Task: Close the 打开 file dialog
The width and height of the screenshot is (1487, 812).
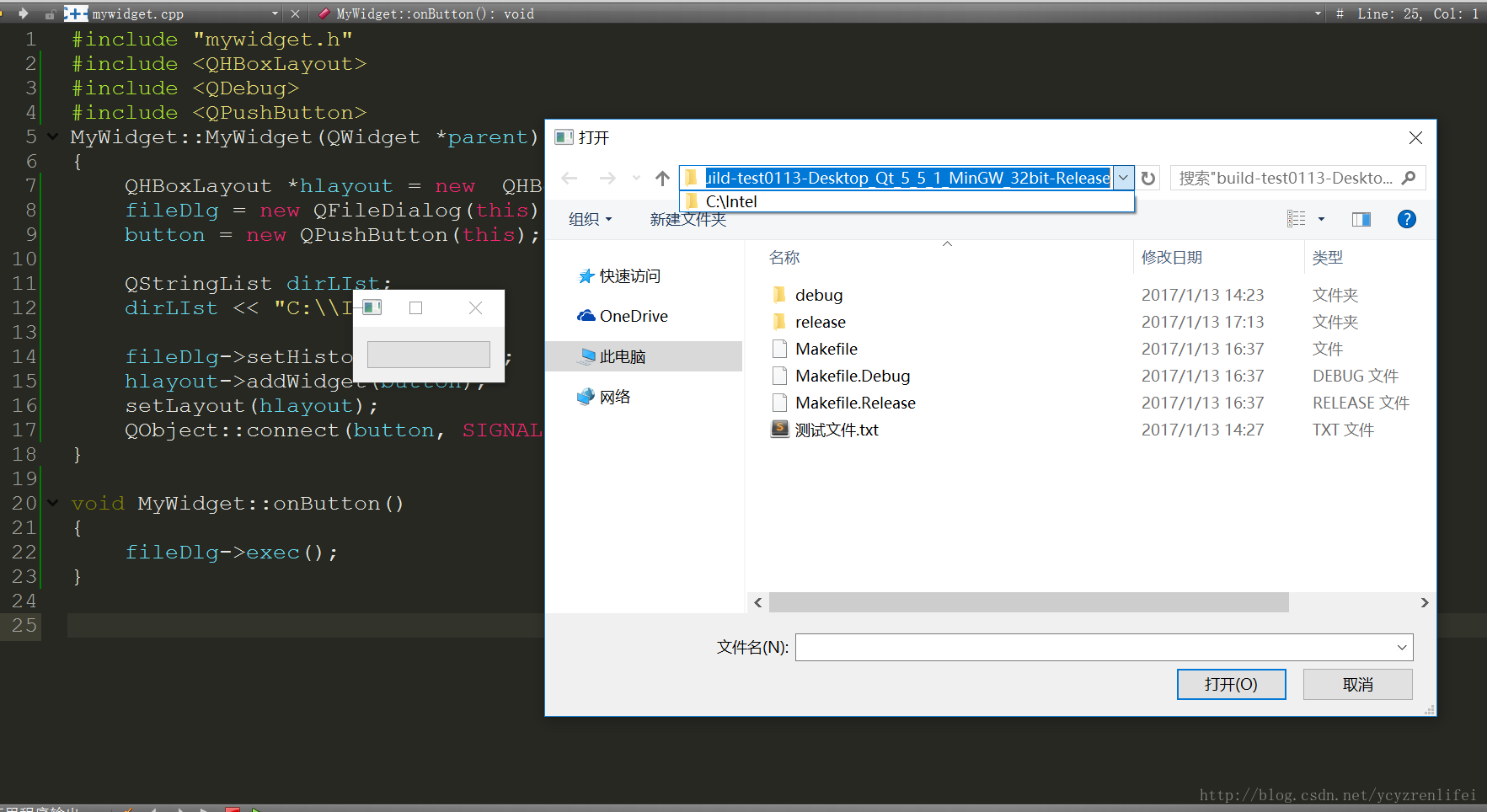Action: [1415, 137]
